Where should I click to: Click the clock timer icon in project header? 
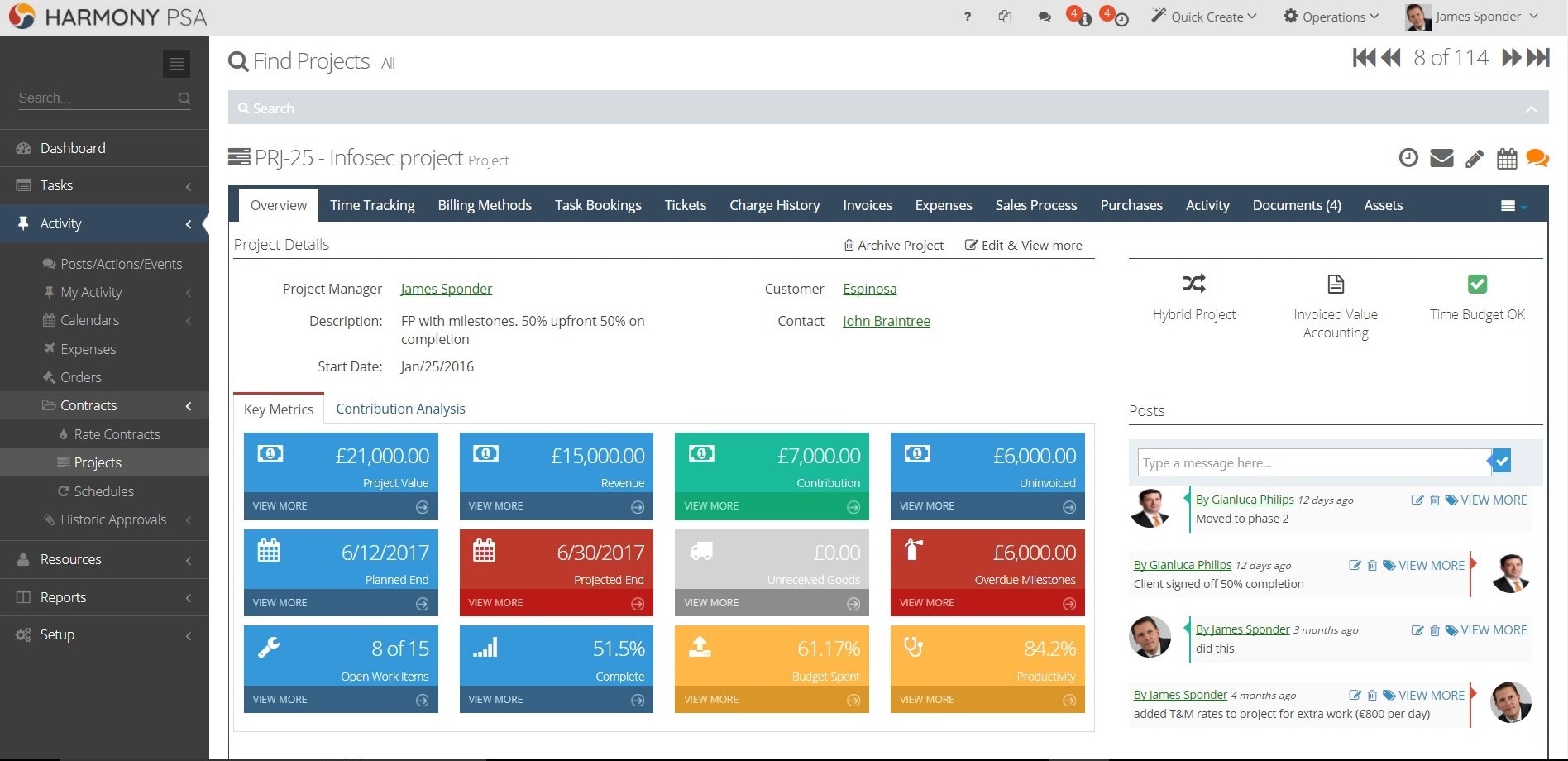coord(1408,158)
